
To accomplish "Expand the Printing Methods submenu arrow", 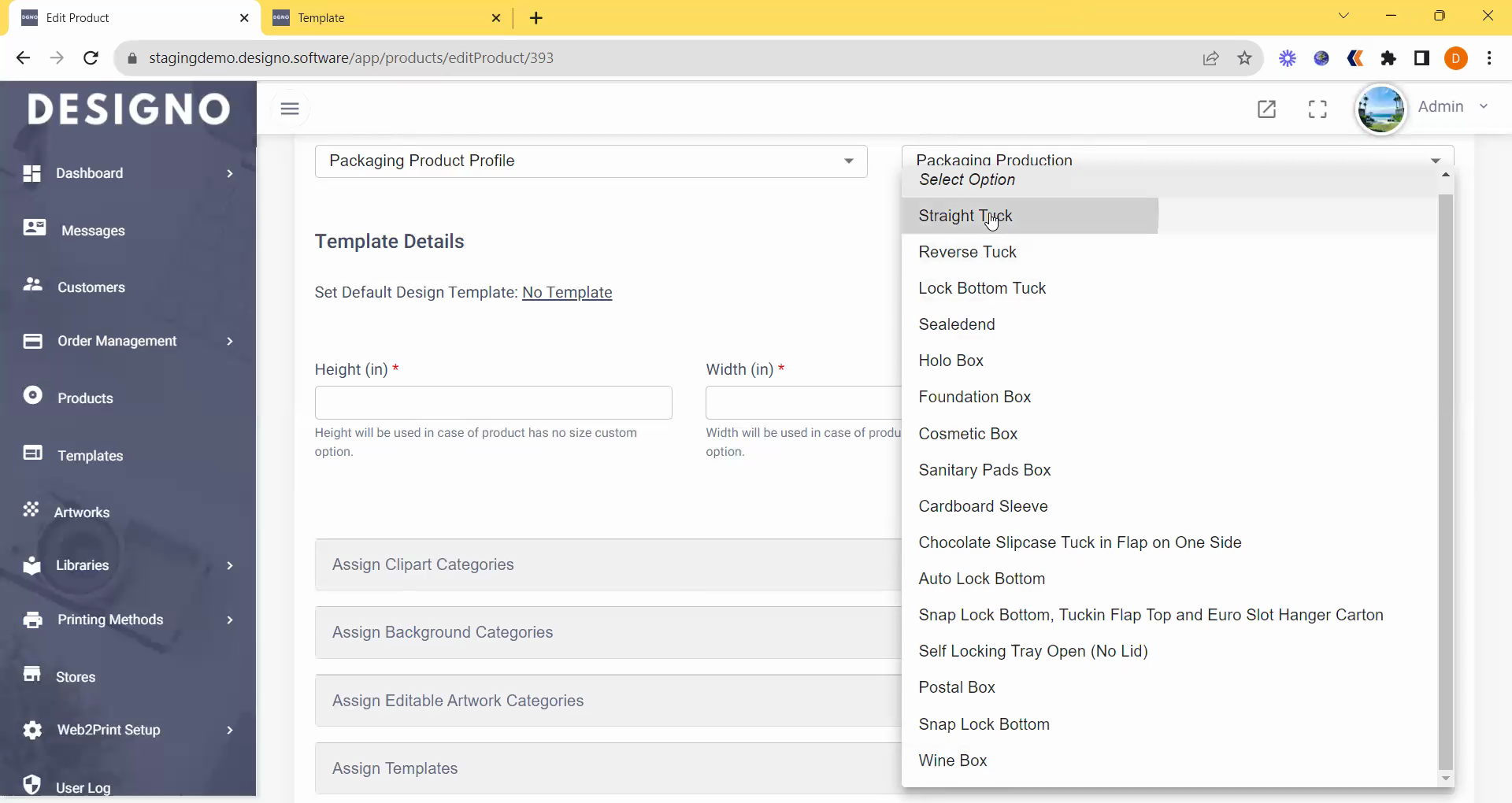I will (x=230, y=620).
